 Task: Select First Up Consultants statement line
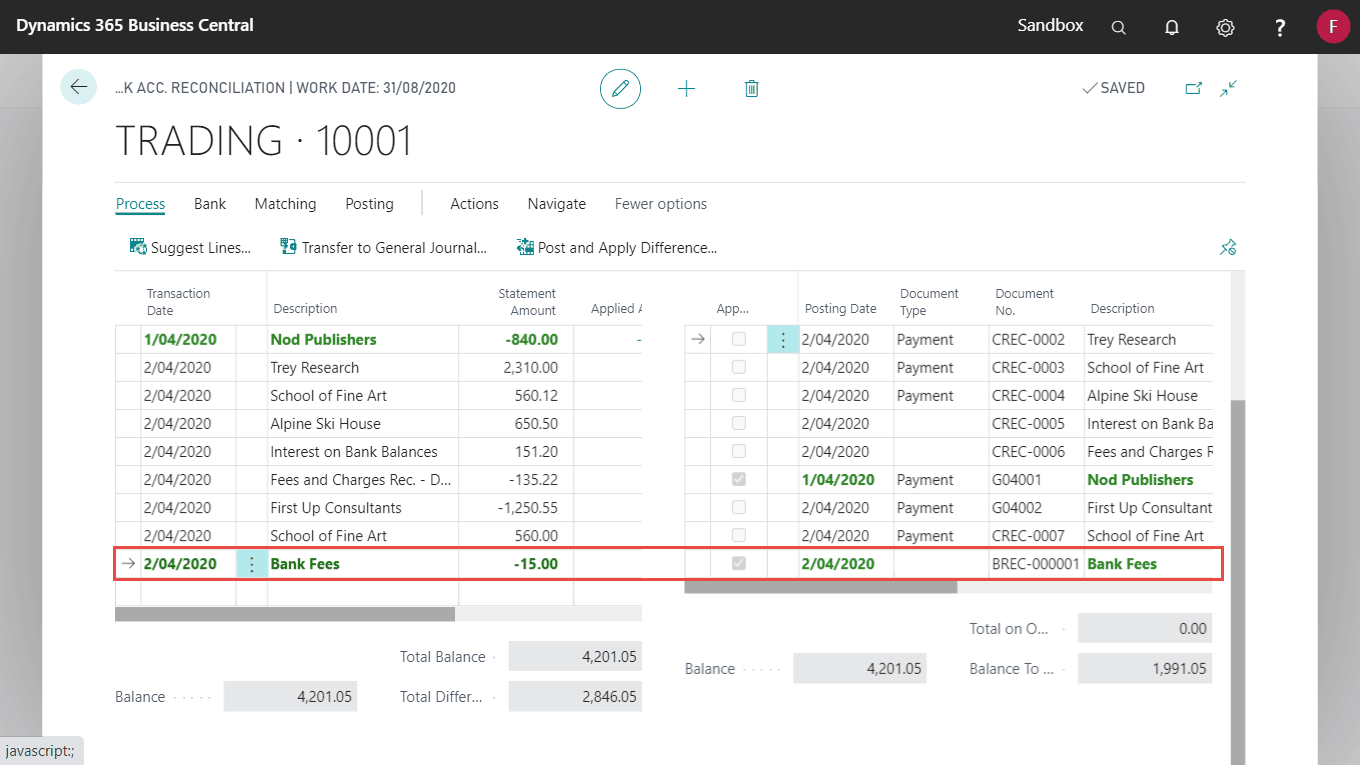(x=336, y=508)
